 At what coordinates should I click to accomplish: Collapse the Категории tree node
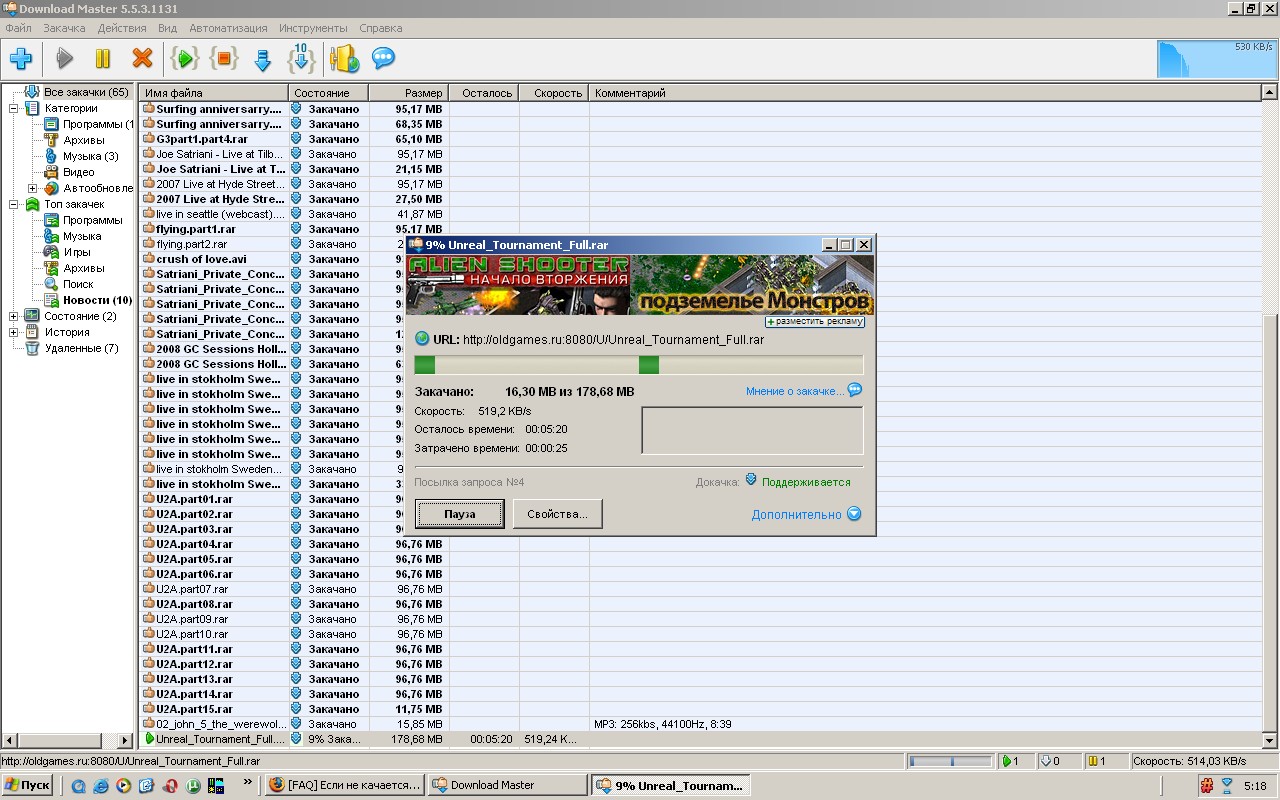pos(14,108)
